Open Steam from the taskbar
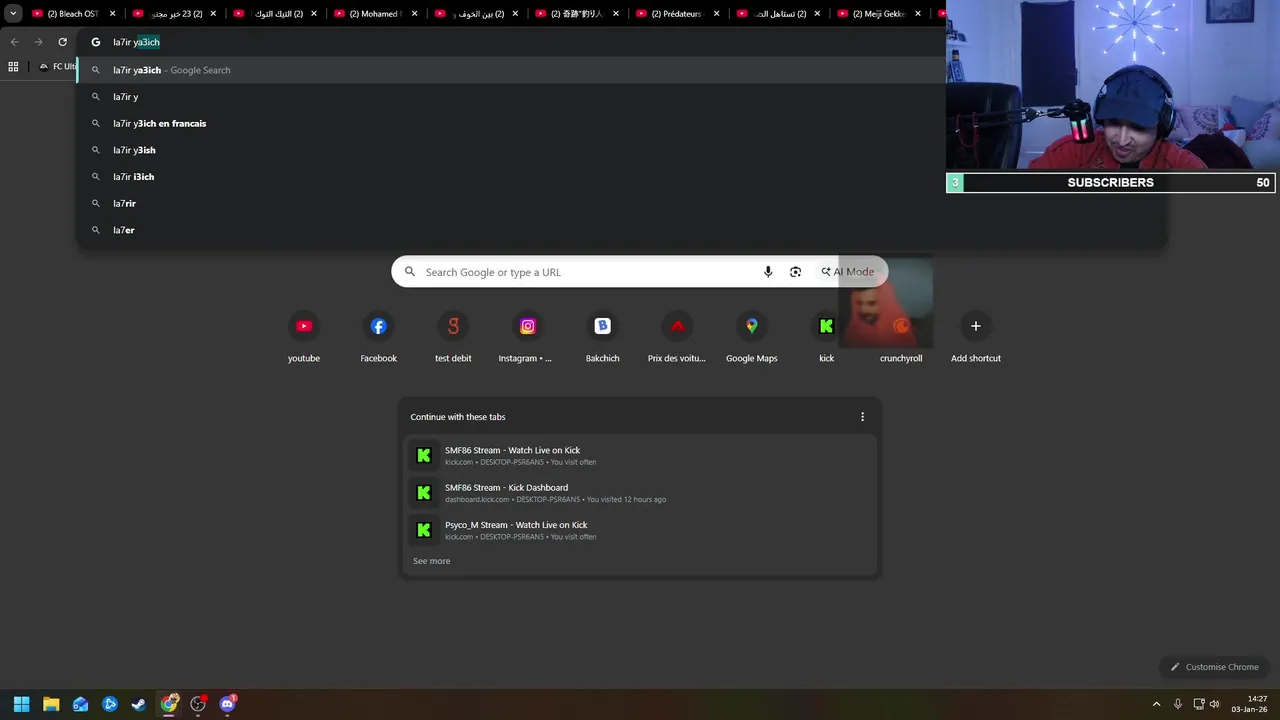Image resolution: width=1280 pixels, height=720 pixels. [139, 704]
